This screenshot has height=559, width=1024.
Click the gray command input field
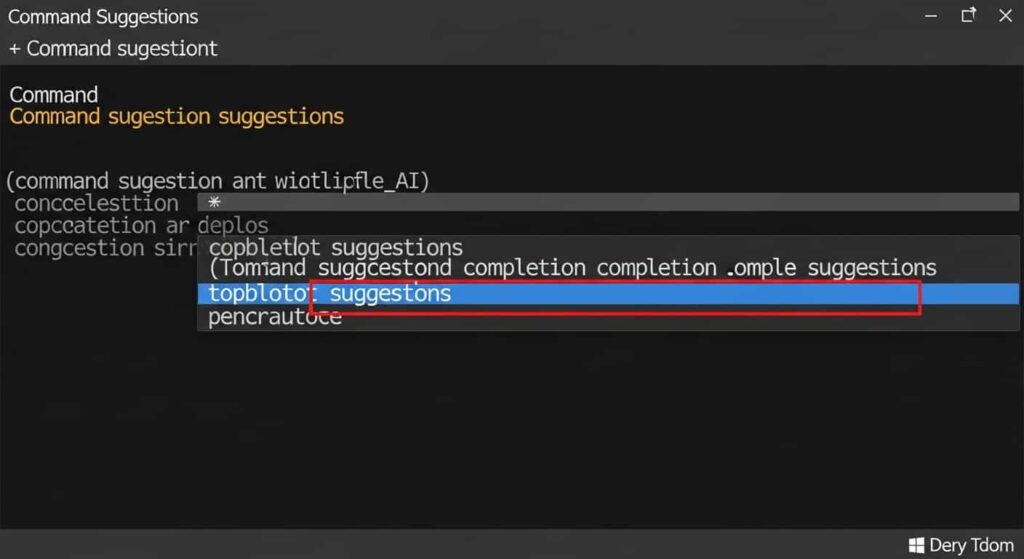[x=608, y=202]
